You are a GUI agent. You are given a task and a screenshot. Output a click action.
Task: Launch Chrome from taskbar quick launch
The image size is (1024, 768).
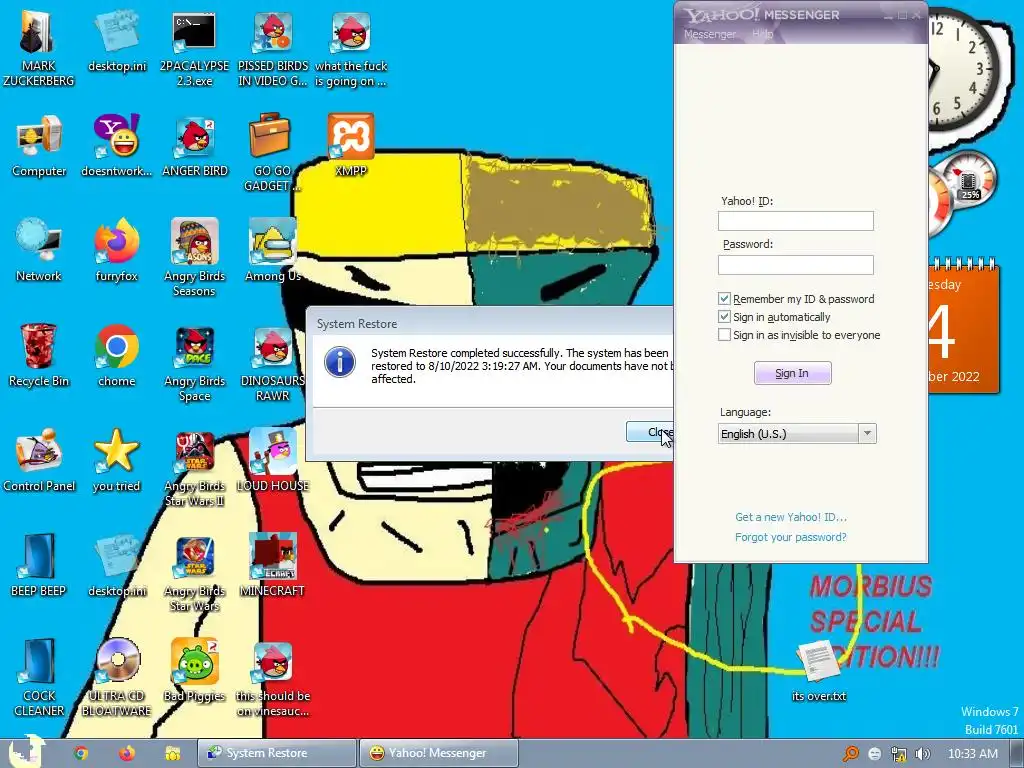(80, 753)
